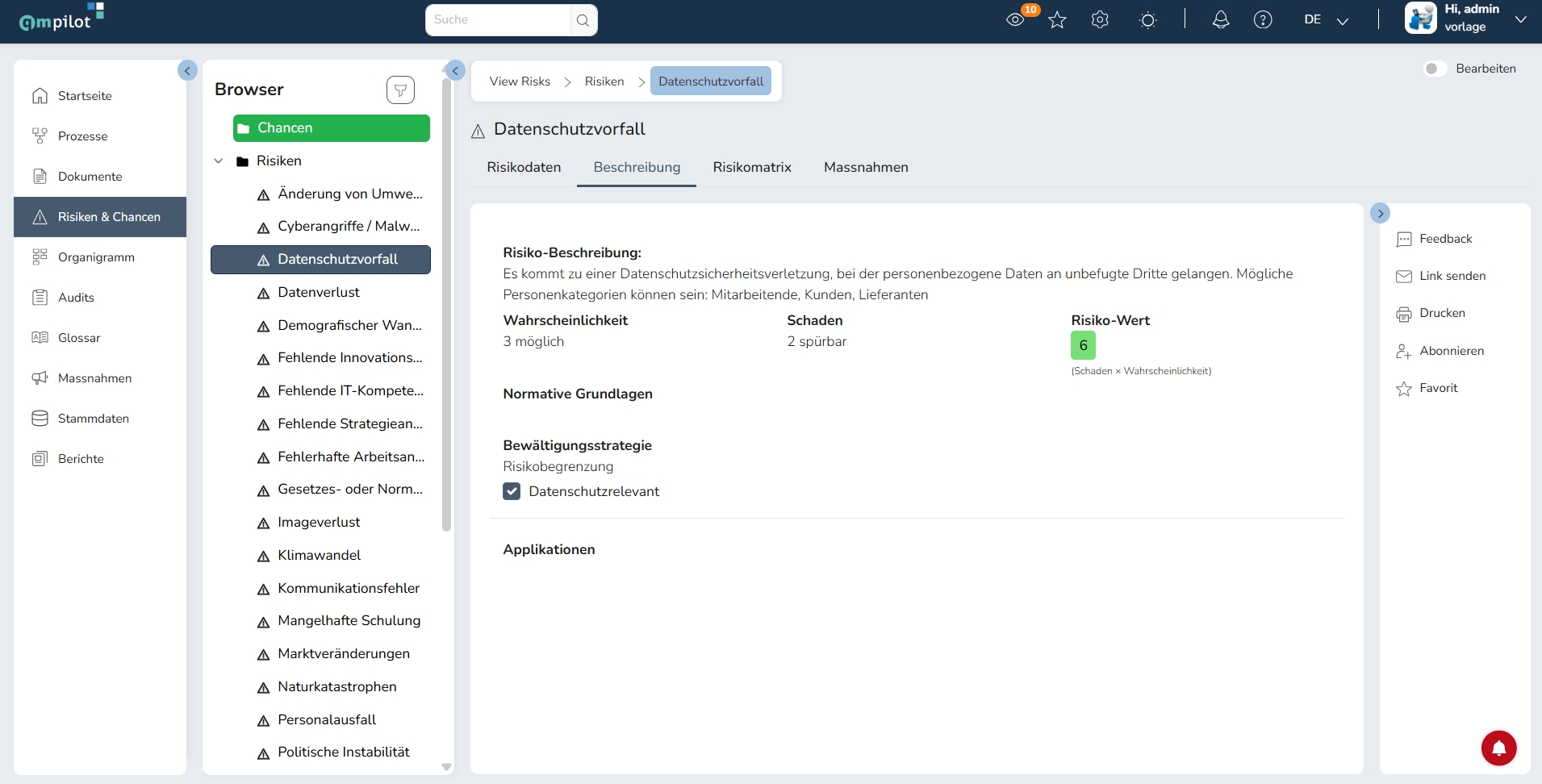
Task: Collapse the right action panel
Action: 1381,213
